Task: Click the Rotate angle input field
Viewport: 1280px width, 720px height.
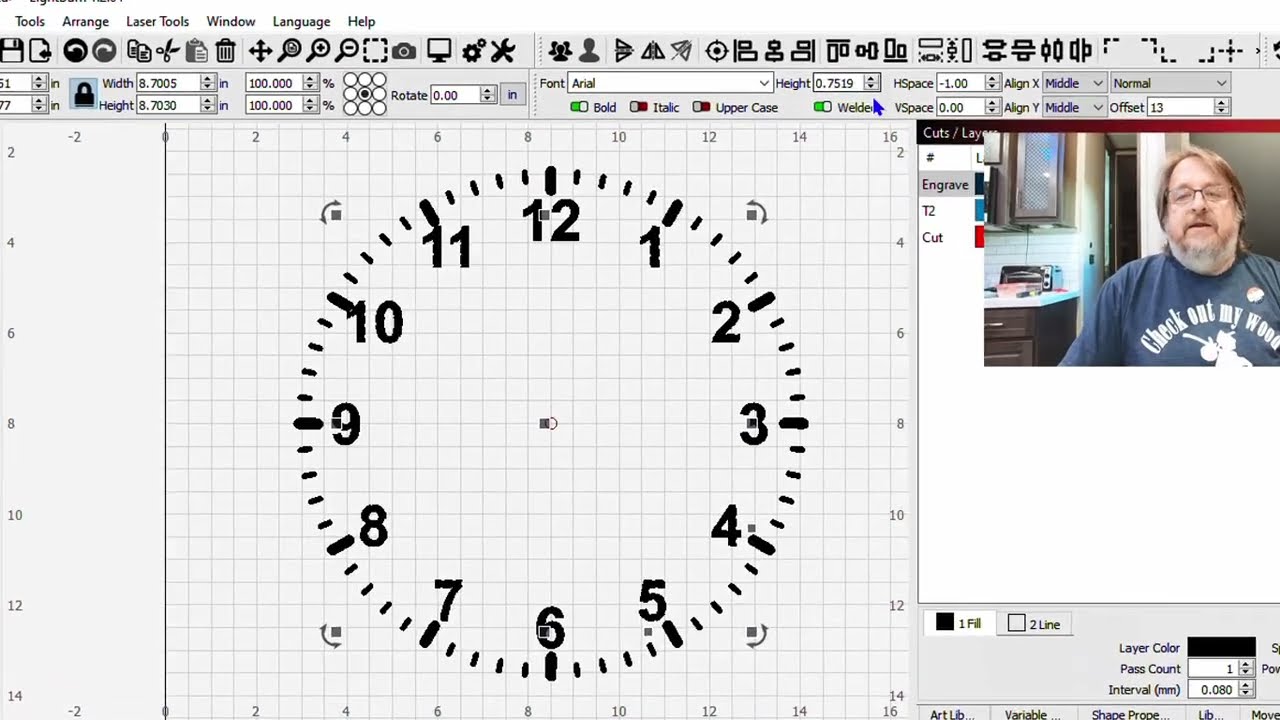Action: tap(455, 95)
